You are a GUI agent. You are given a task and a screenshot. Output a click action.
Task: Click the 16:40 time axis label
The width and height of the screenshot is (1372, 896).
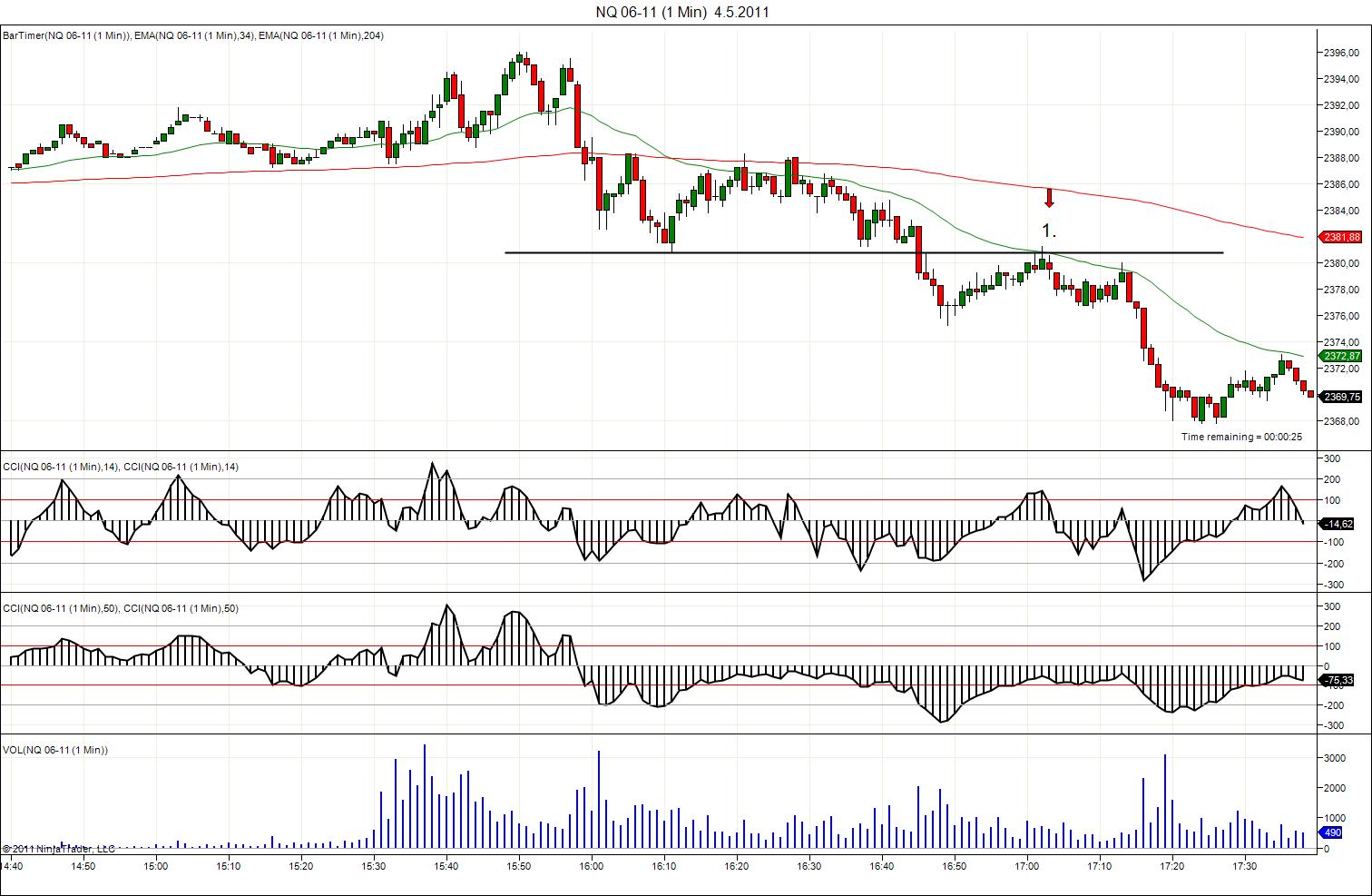[881, 866]
